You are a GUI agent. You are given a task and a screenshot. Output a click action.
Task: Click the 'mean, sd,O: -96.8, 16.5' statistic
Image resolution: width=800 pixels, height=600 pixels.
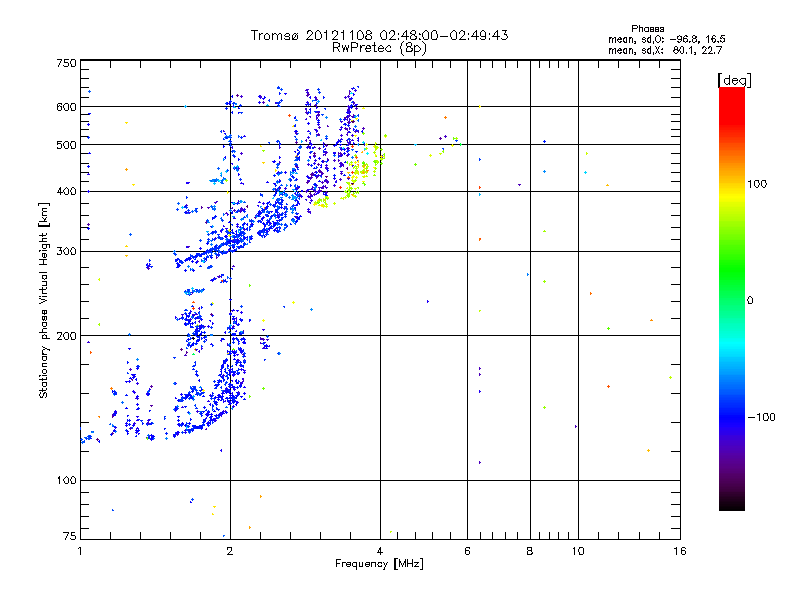coord(666,40)
